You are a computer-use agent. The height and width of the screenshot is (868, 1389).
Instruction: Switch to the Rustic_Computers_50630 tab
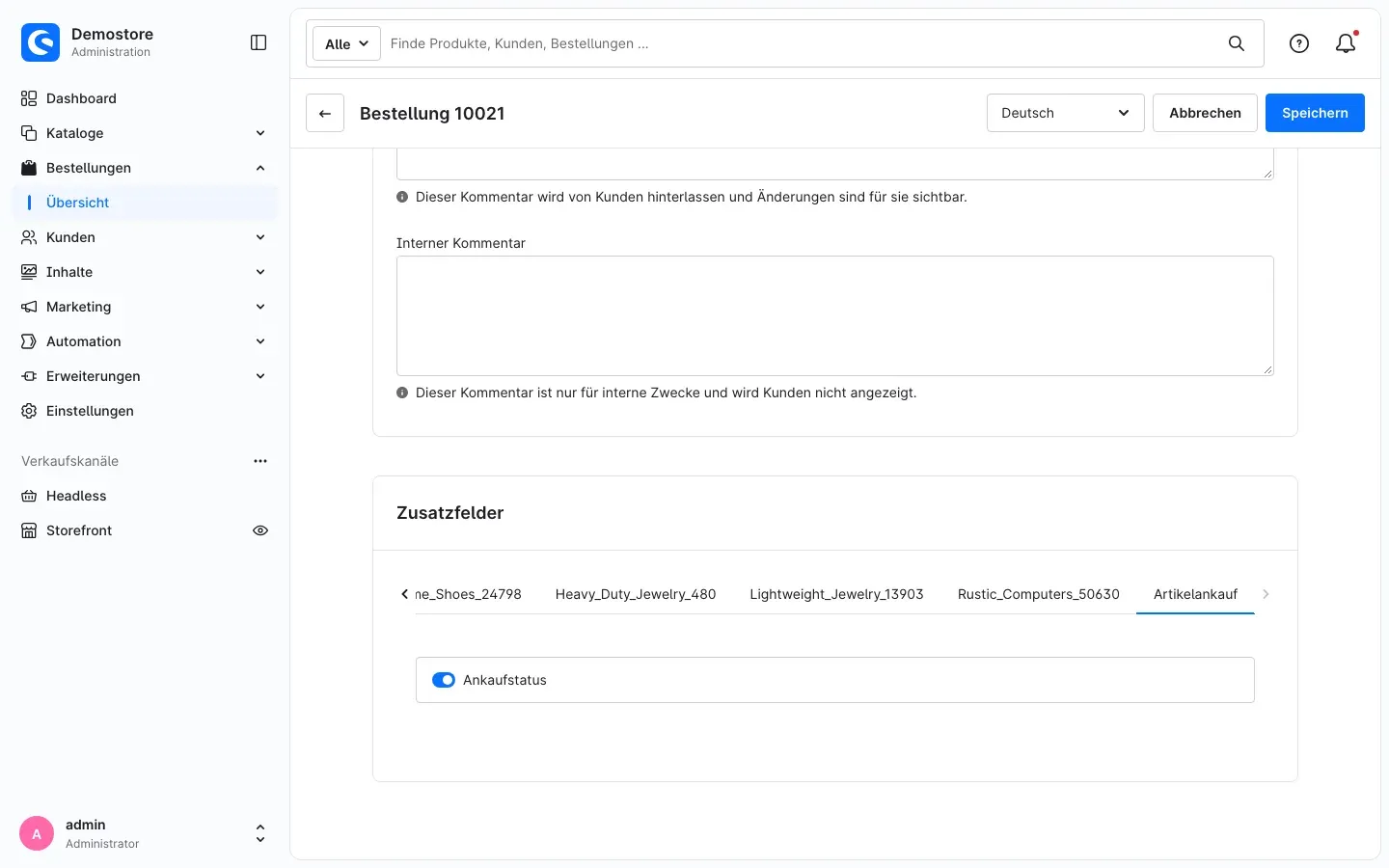click(x=1039, y=594)
